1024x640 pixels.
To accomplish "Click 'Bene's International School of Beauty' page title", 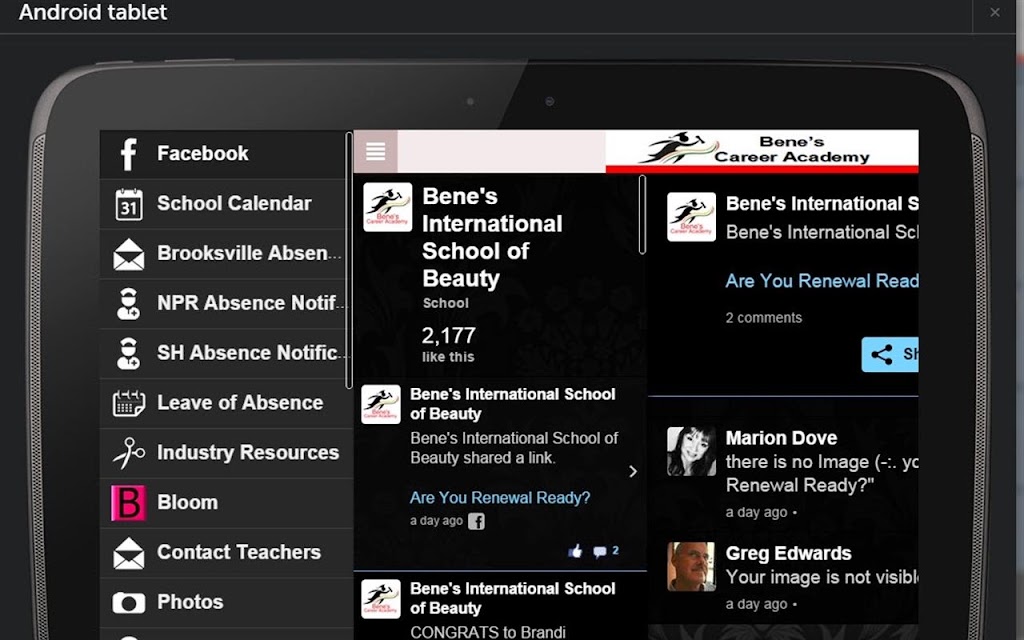I will (492, 237).
